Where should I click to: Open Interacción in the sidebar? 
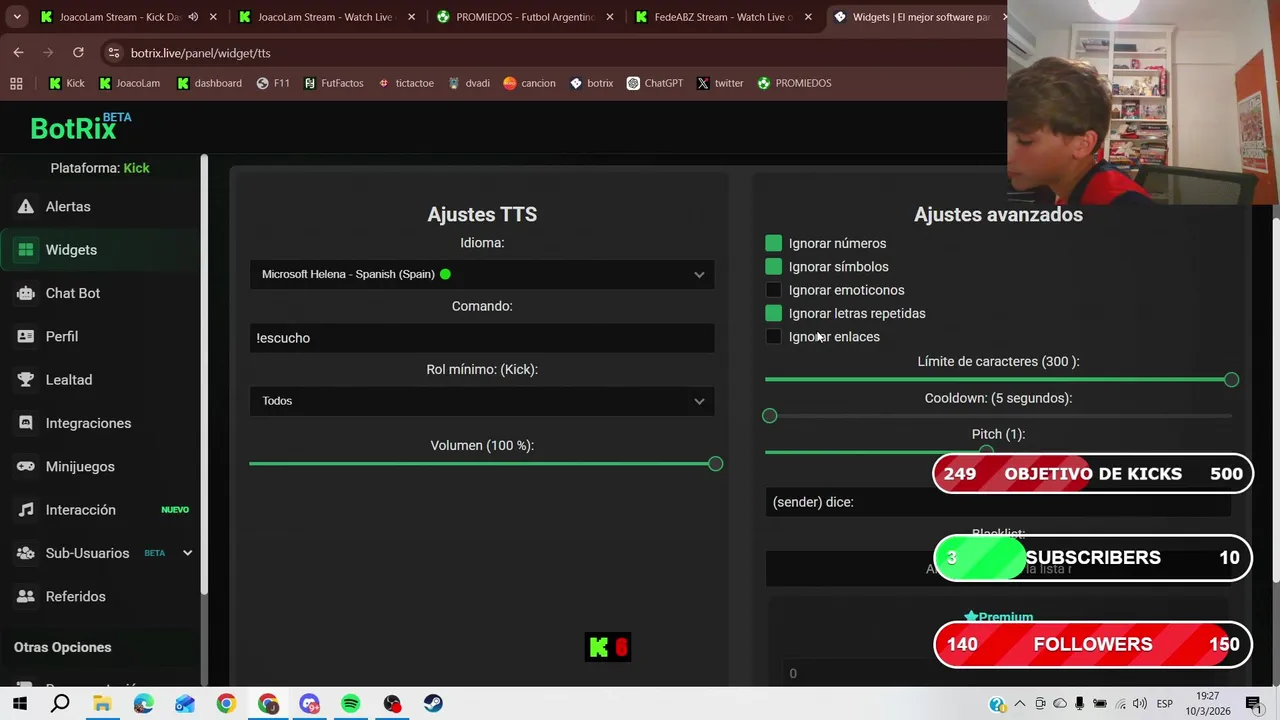80,510
